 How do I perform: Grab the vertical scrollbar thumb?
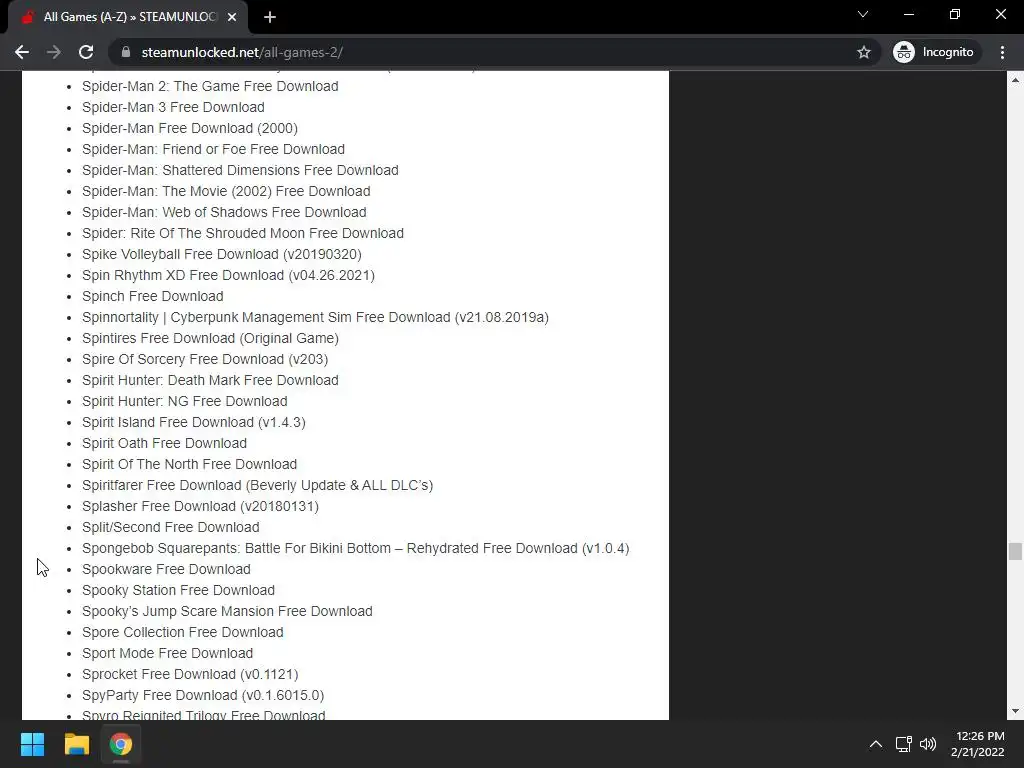[x=1015, y=551]
